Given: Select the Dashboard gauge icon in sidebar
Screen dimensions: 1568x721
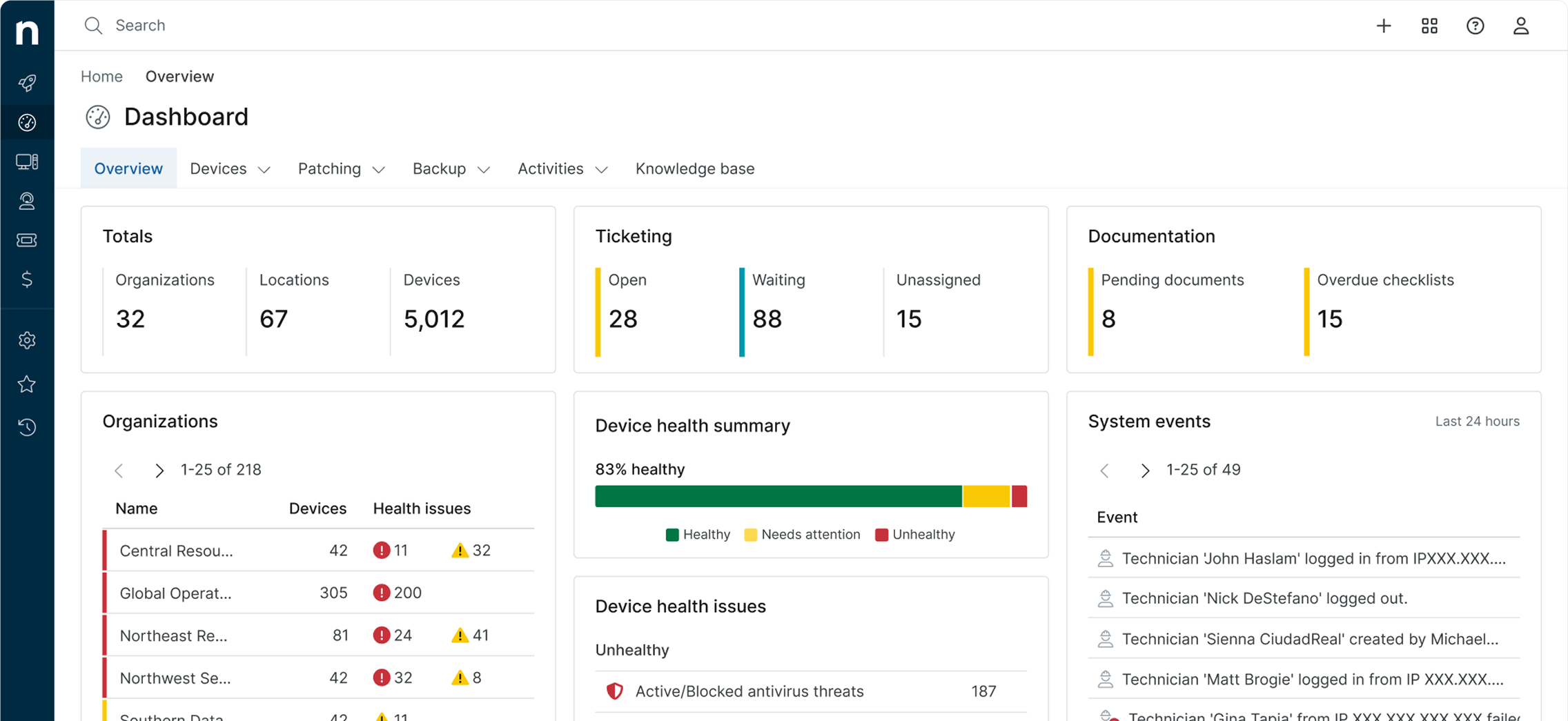Looking at the screenshot, I should (x=26, y=122).
